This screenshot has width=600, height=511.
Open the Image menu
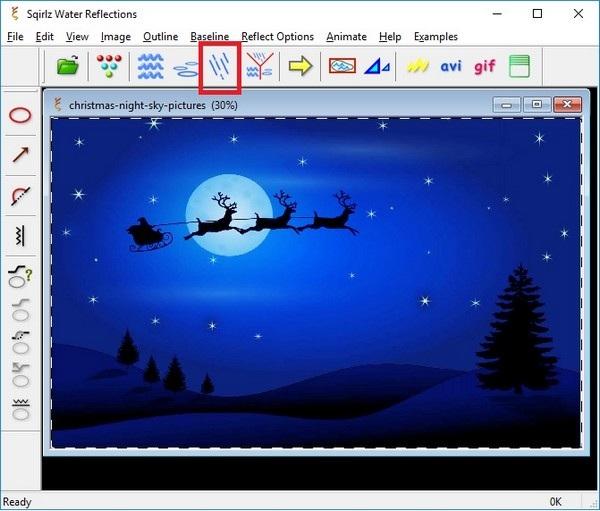(116, 37)
